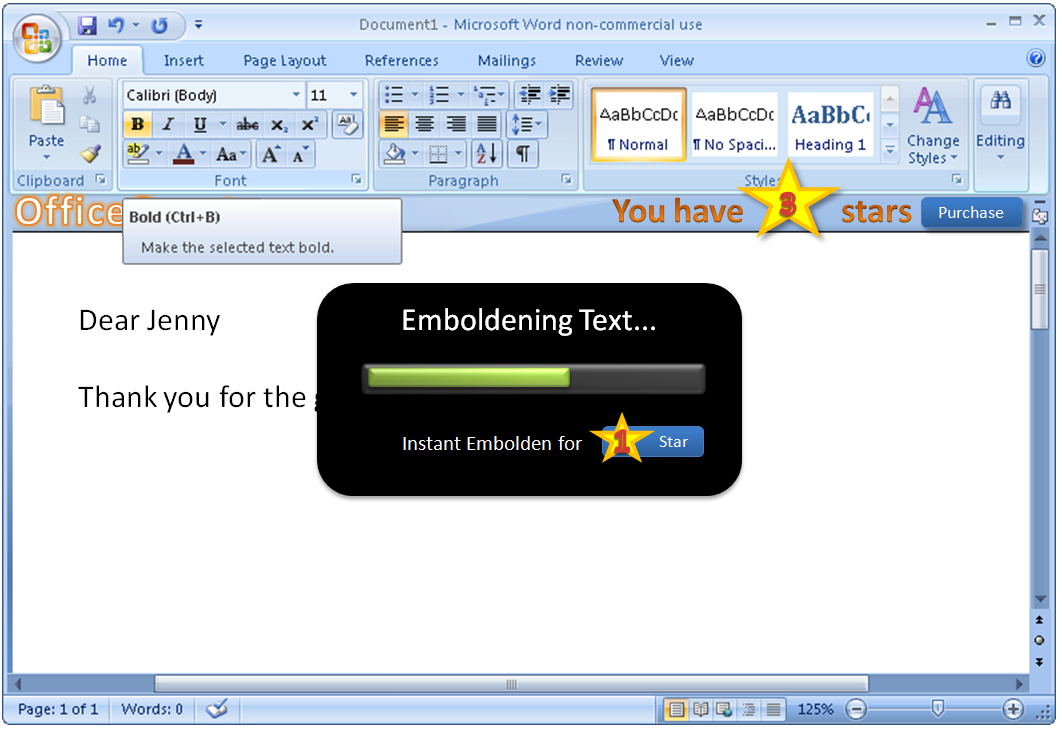Screen dimensions: 1062x730
Task: Toggle Strikethrough on the text
Action: (247, 125)
